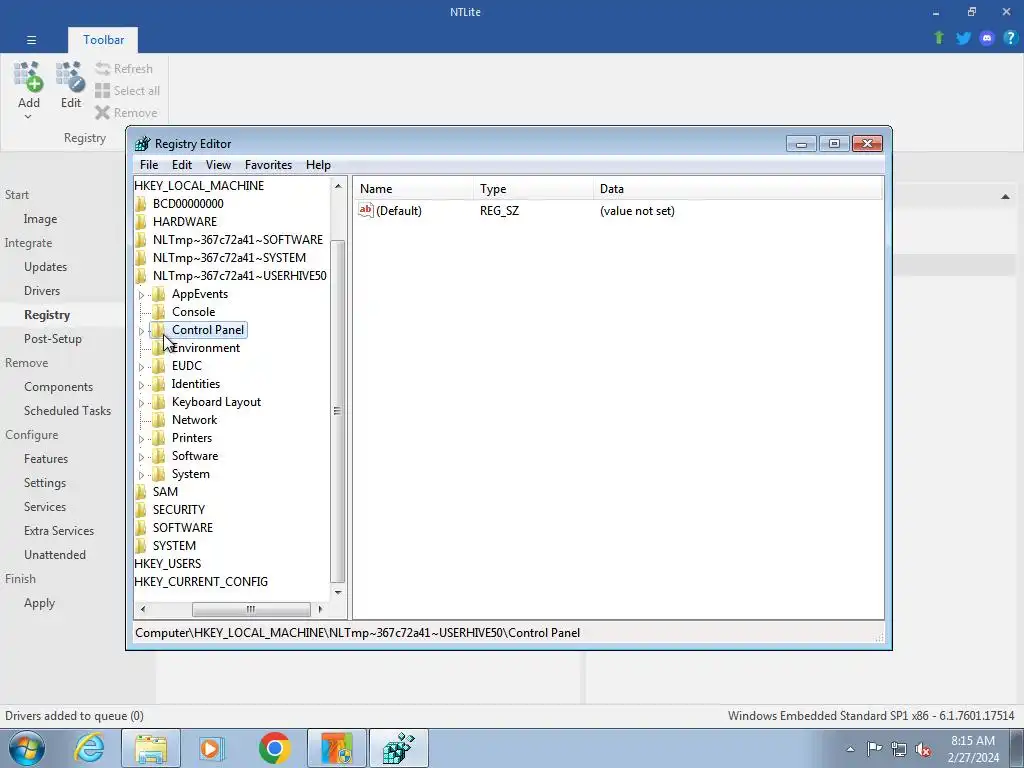Open the NTLite hamburger menu
Viewport: 1024px width, 768px height.
coord(31,40)
